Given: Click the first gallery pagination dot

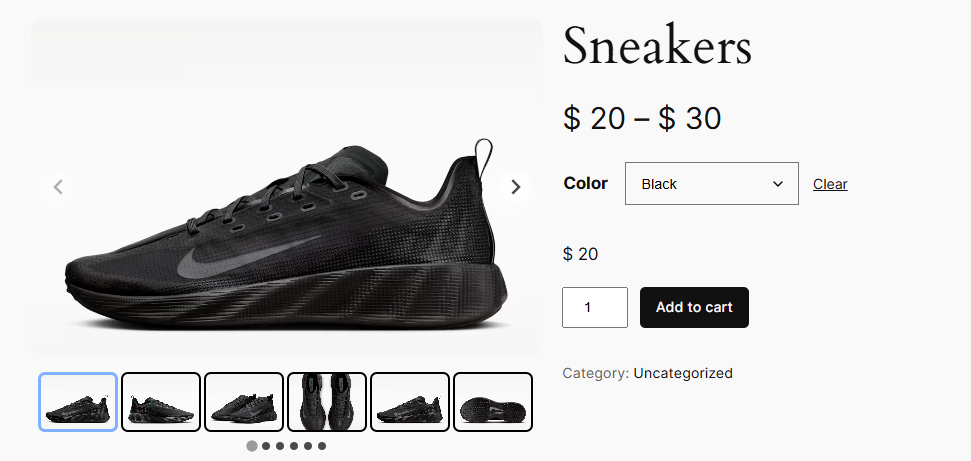Looking at the screenshot, I should click(x=252, y=446).
